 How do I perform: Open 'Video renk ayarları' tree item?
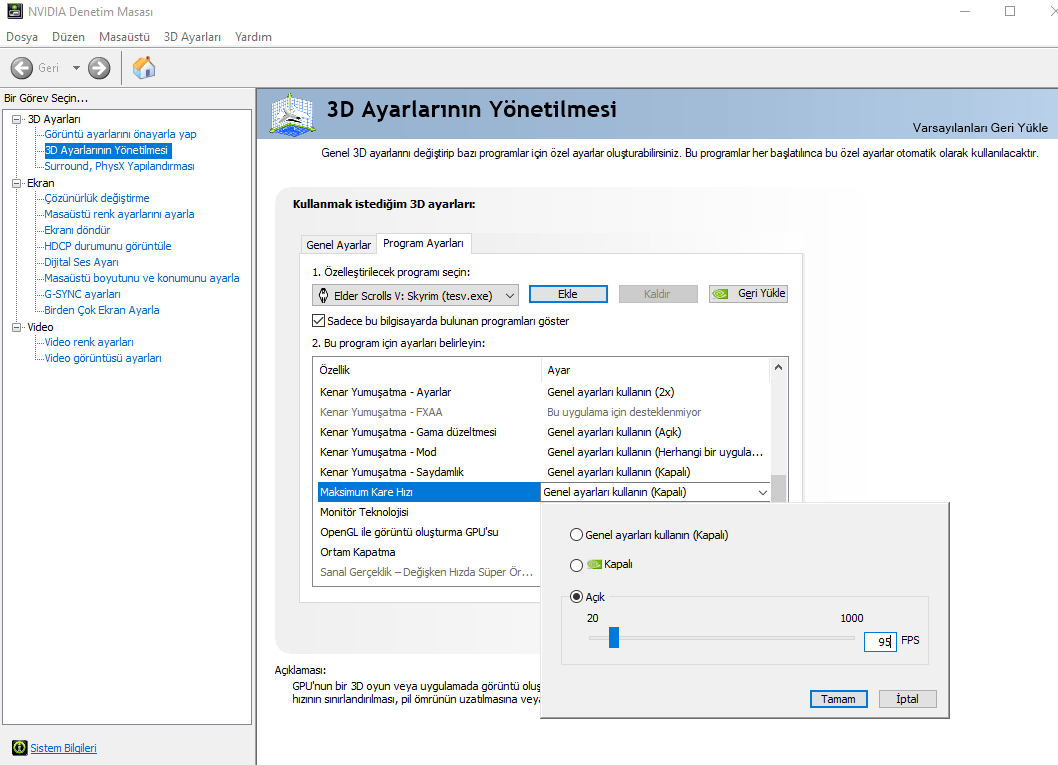(89, 342)
